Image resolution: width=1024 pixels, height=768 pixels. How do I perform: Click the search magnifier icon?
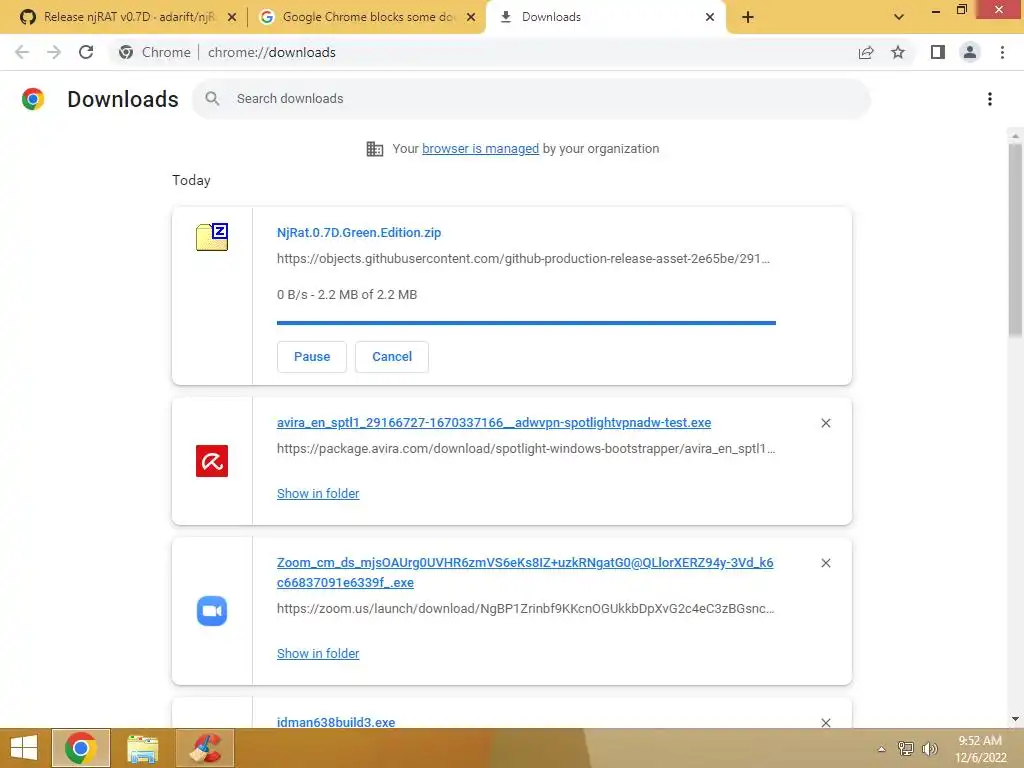click(x=212, y=99)
